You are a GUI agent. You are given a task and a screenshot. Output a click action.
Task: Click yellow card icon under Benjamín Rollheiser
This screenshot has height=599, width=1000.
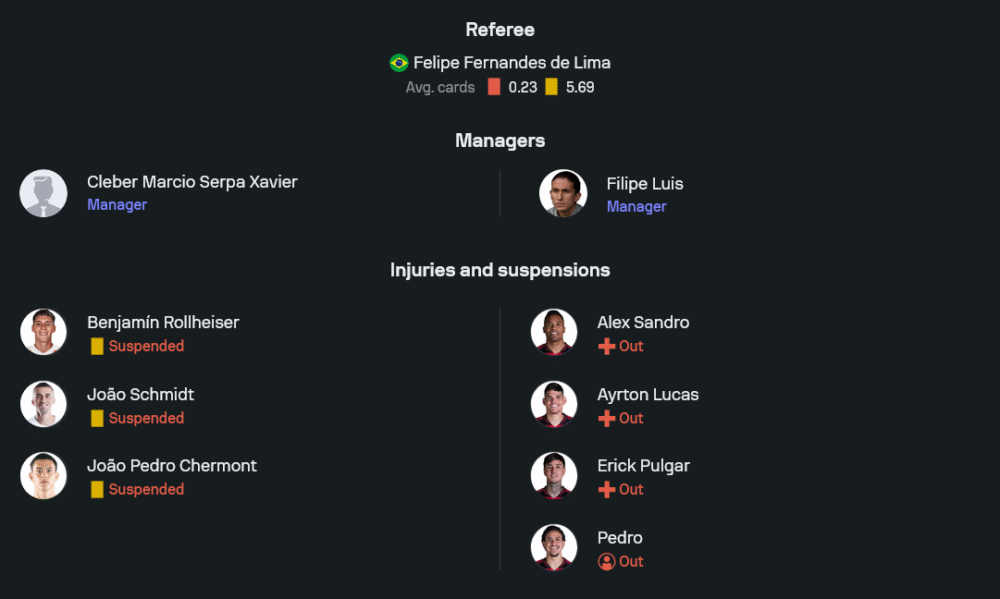tap(97, 346)
